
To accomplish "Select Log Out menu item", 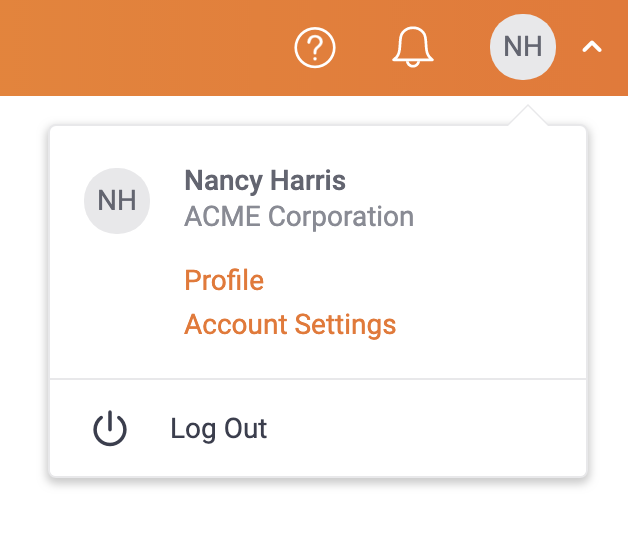I will tap(318, 428).
